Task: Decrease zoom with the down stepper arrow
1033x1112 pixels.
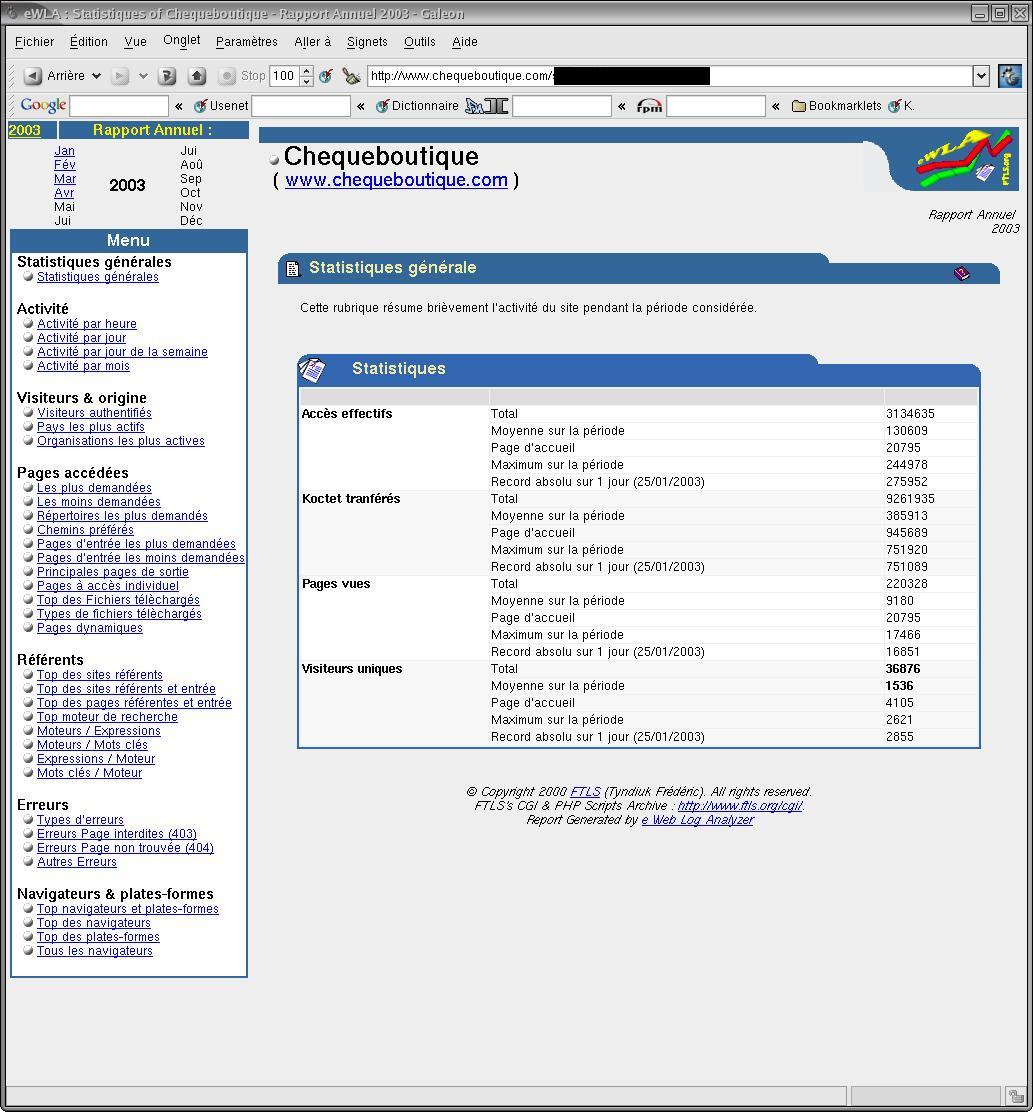Action: click(x=306, y=81)
